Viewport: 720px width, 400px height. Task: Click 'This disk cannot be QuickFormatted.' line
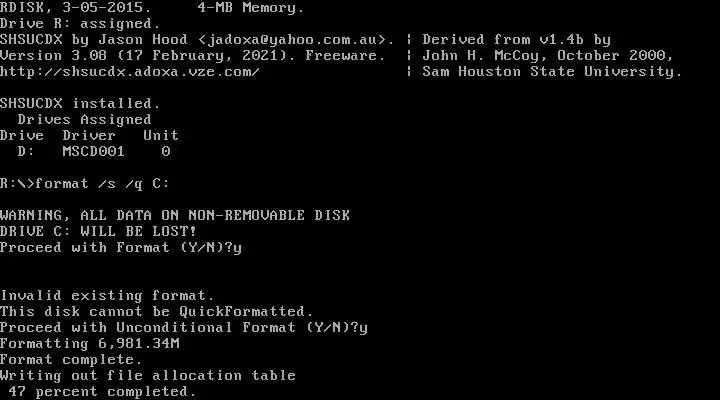(157, 312)
